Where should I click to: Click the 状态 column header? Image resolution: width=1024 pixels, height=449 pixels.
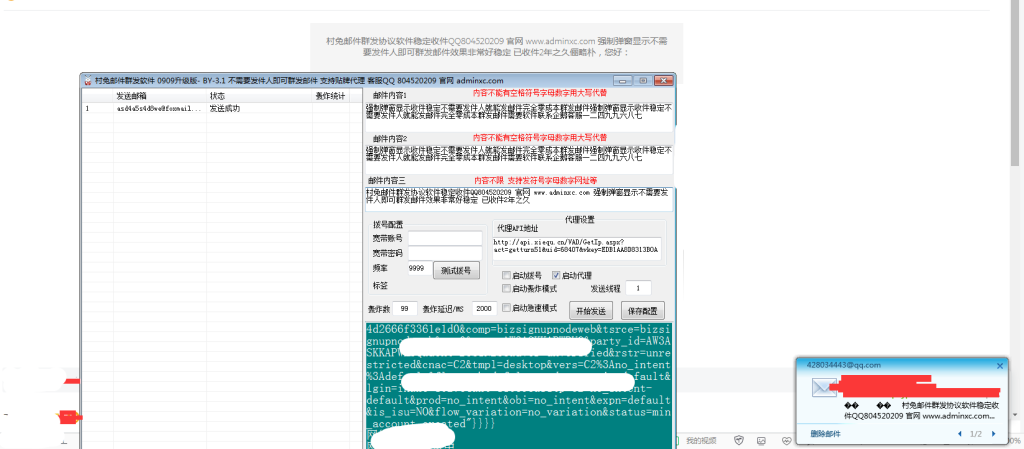click(217, 96)
